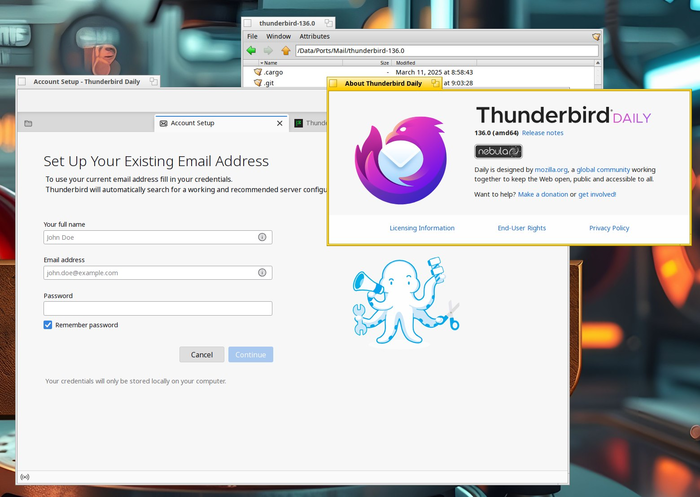This screenshot has height=497, width=700.
Task: Open the Release notes link
Action: tap(542, 133)
